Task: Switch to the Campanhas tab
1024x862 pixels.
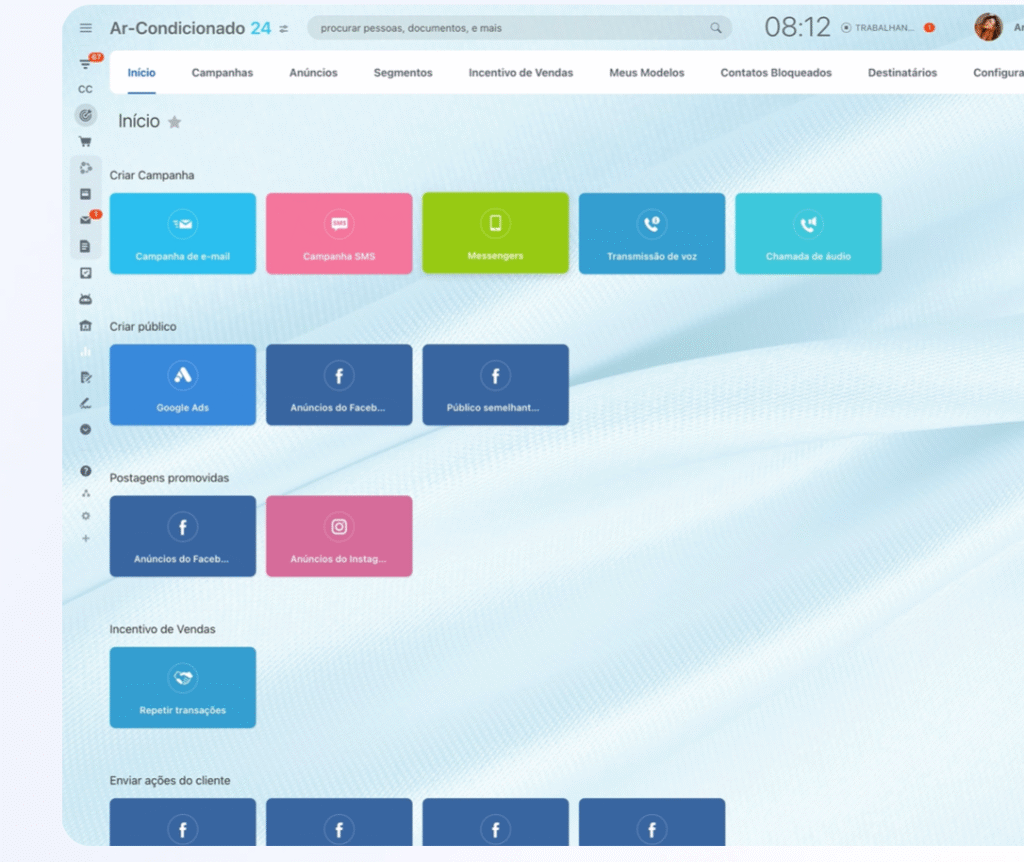Action: (x=222, y=73)
